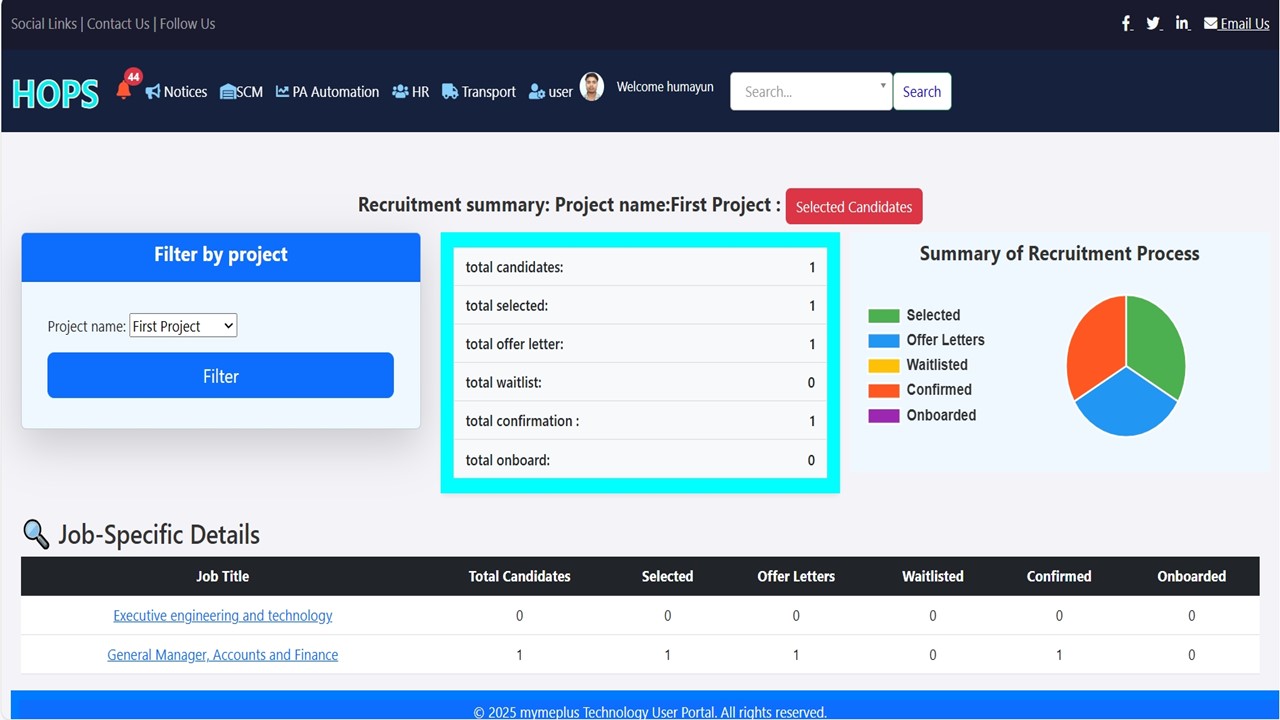Expand the search box dropdown arrow
Image resolution: width=1280 pixels, height=720 pixels.
(883, 86)
